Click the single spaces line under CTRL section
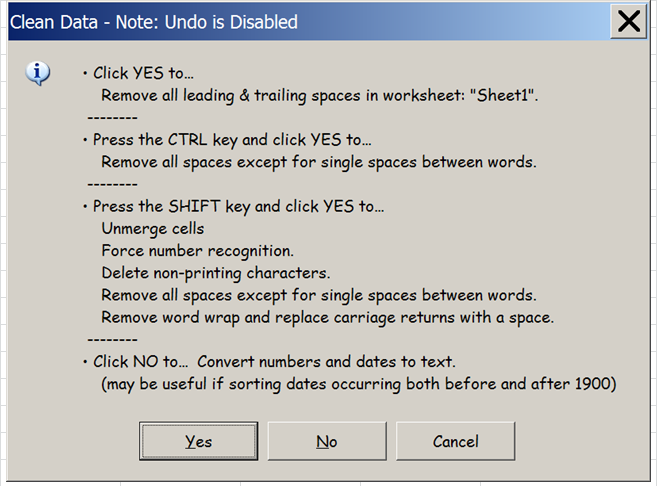This screenshot has width=657, height=486. click(319, 162)
